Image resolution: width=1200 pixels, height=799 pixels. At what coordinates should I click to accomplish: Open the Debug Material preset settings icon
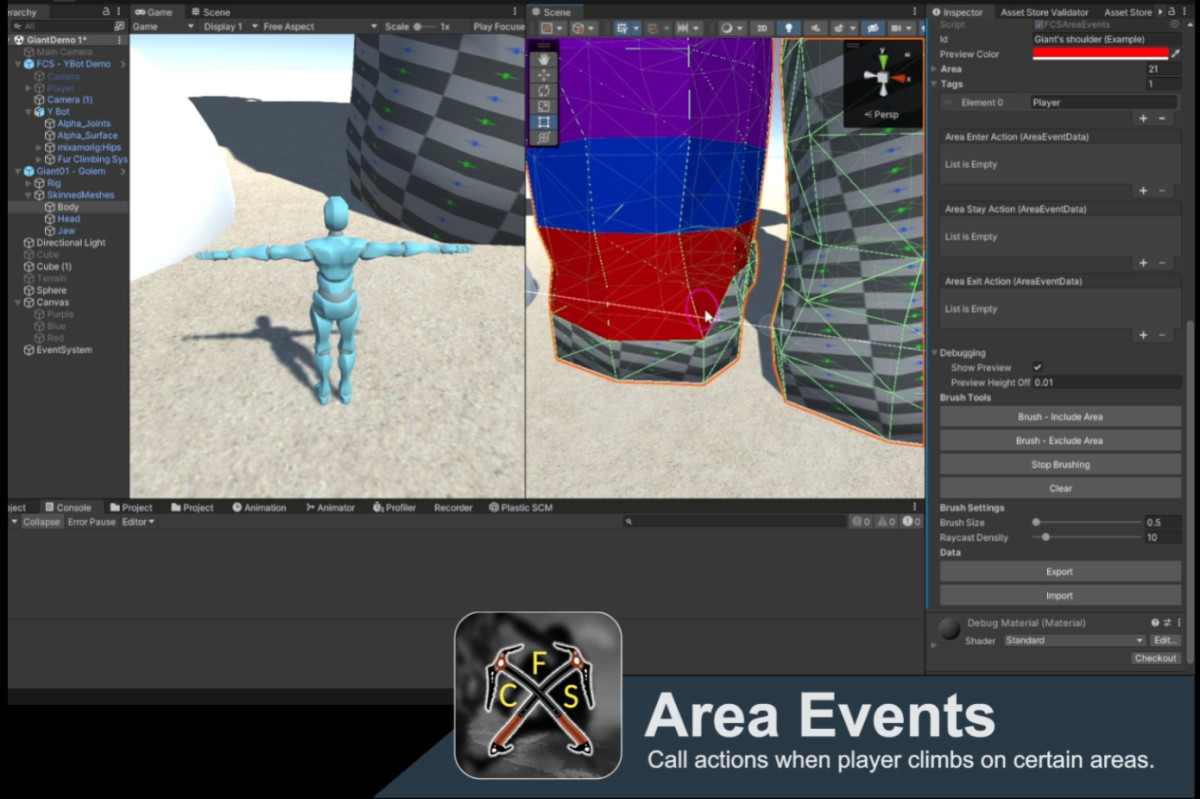pos(1167,623)
